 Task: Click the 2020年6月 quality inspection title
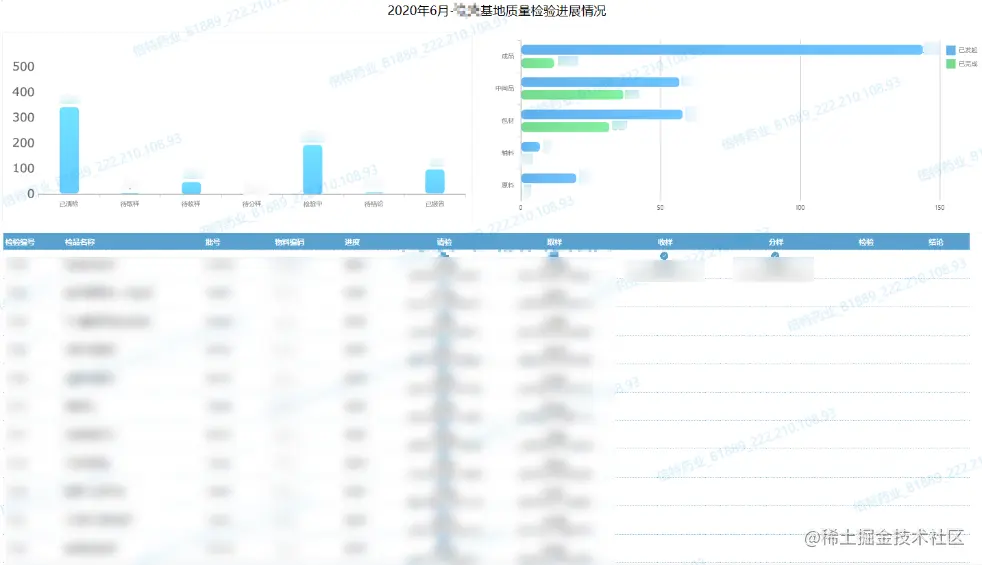497,11
